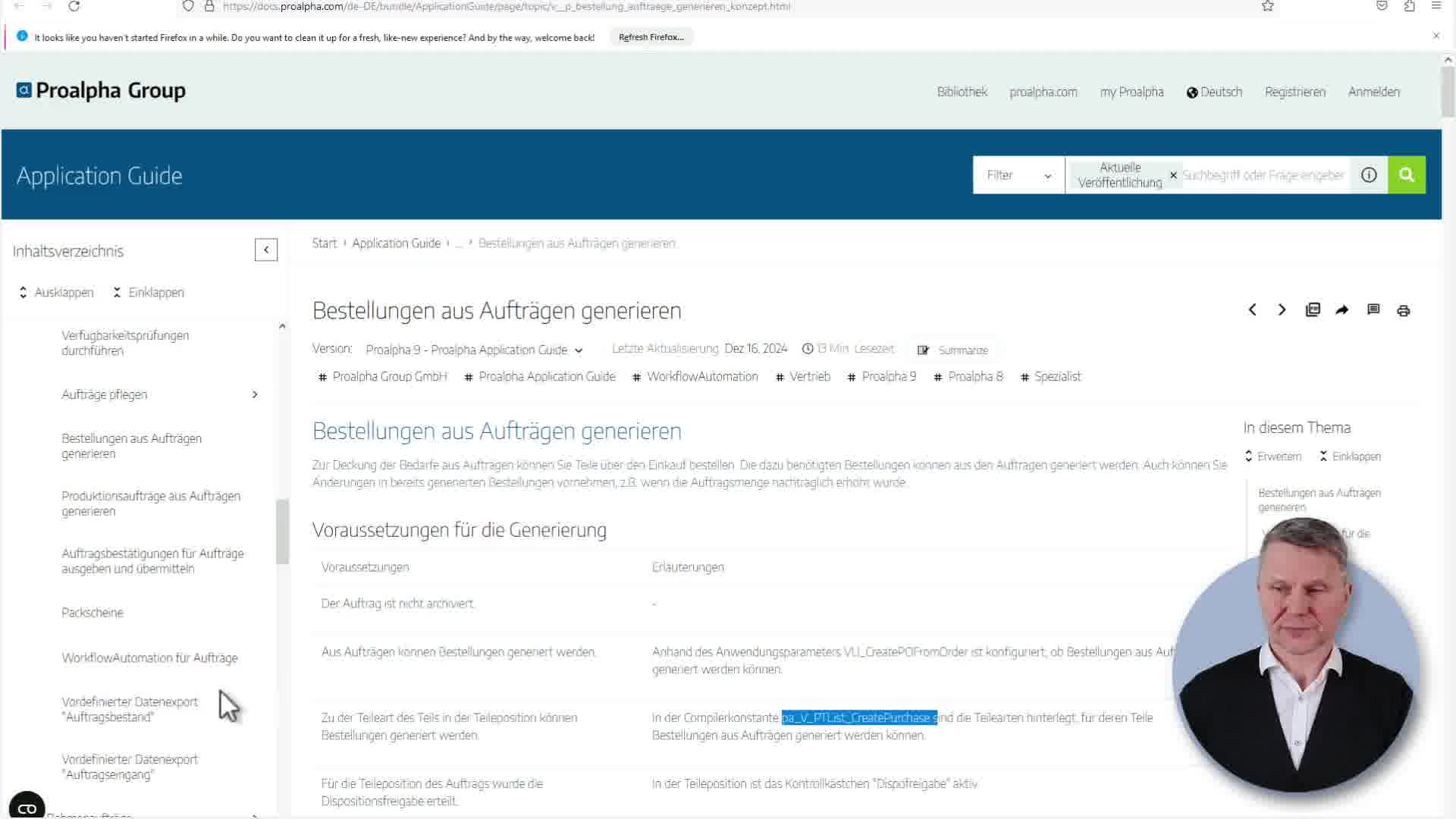Go to Start in the breadcrumb
The image size is (1456, 819).
(324, 243)
